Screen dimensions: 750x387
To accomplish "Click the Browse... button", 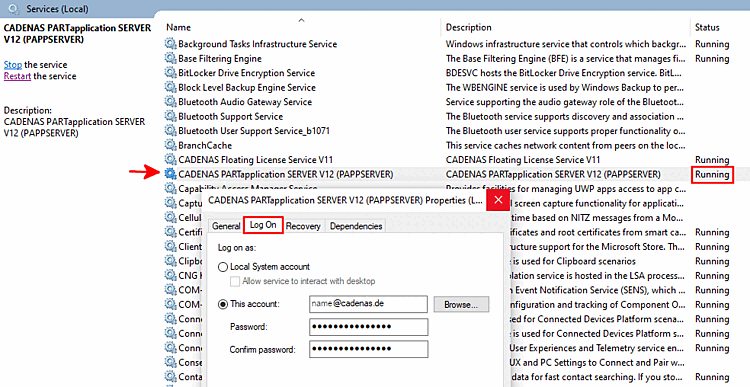I will coord(461,304).
